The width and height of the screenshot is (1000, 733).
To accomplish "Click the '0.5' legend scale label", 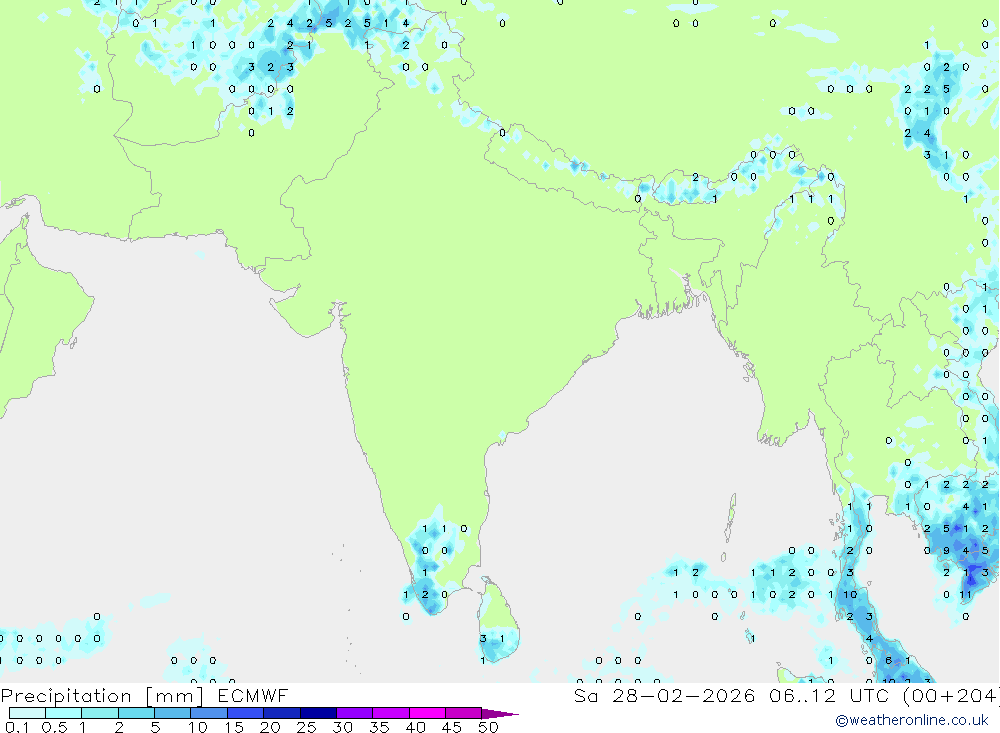I will [x=54, y=727].
